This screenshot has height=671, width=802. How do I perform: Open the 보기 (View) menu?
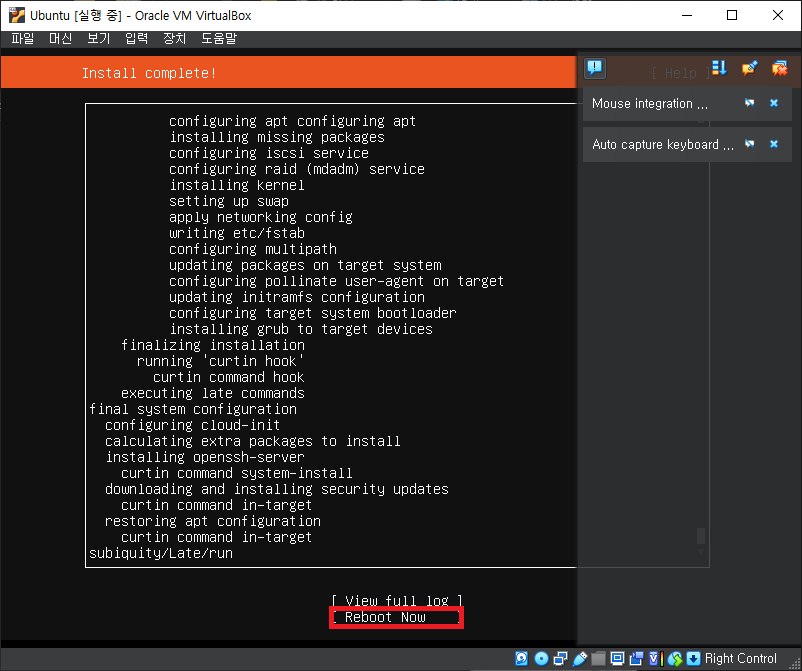[x=98, y=38]
